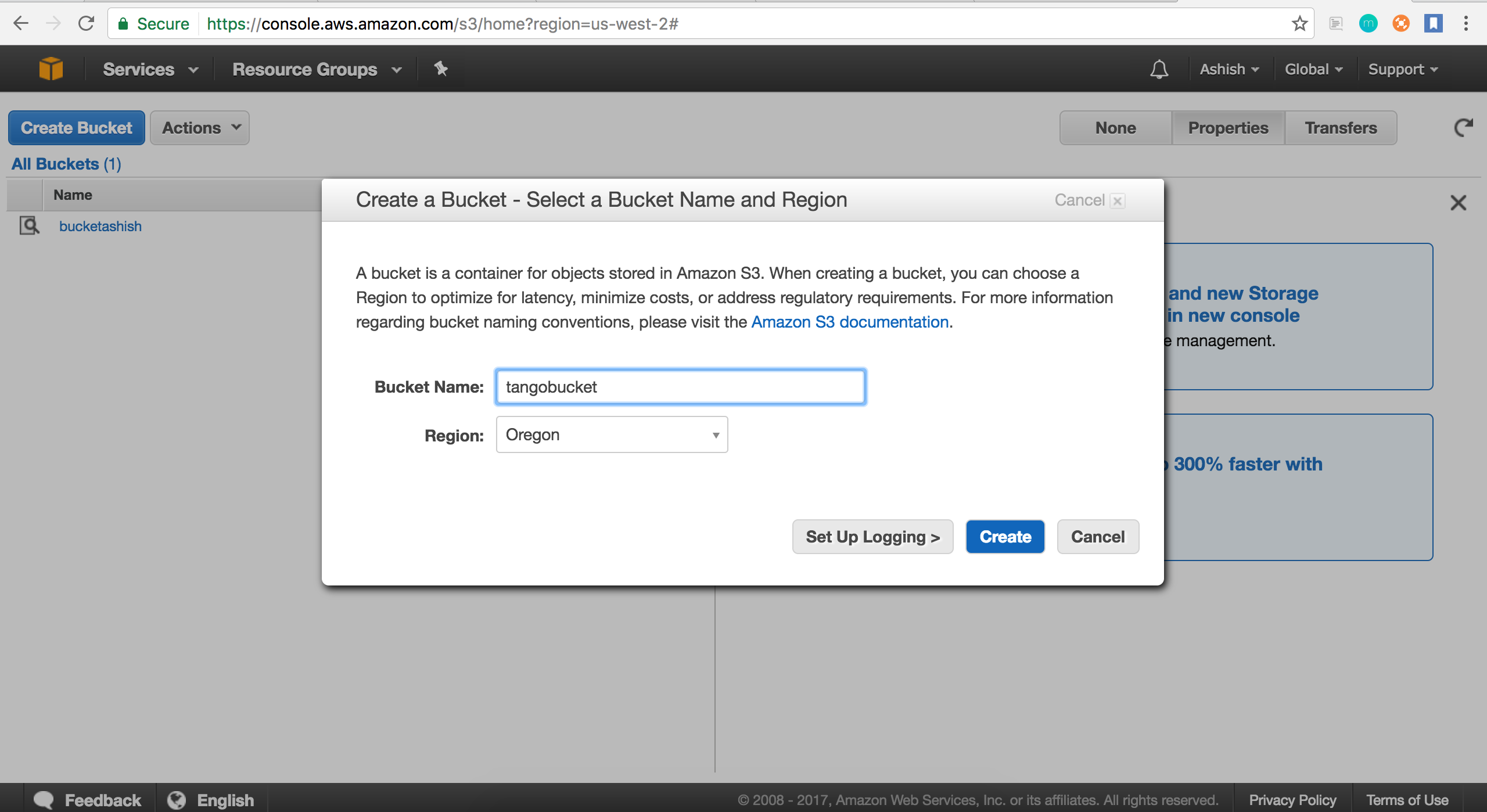This screenshot has width=1487, height=812.
Task: Open the notifications bell icon
Action: point(1159,69)
